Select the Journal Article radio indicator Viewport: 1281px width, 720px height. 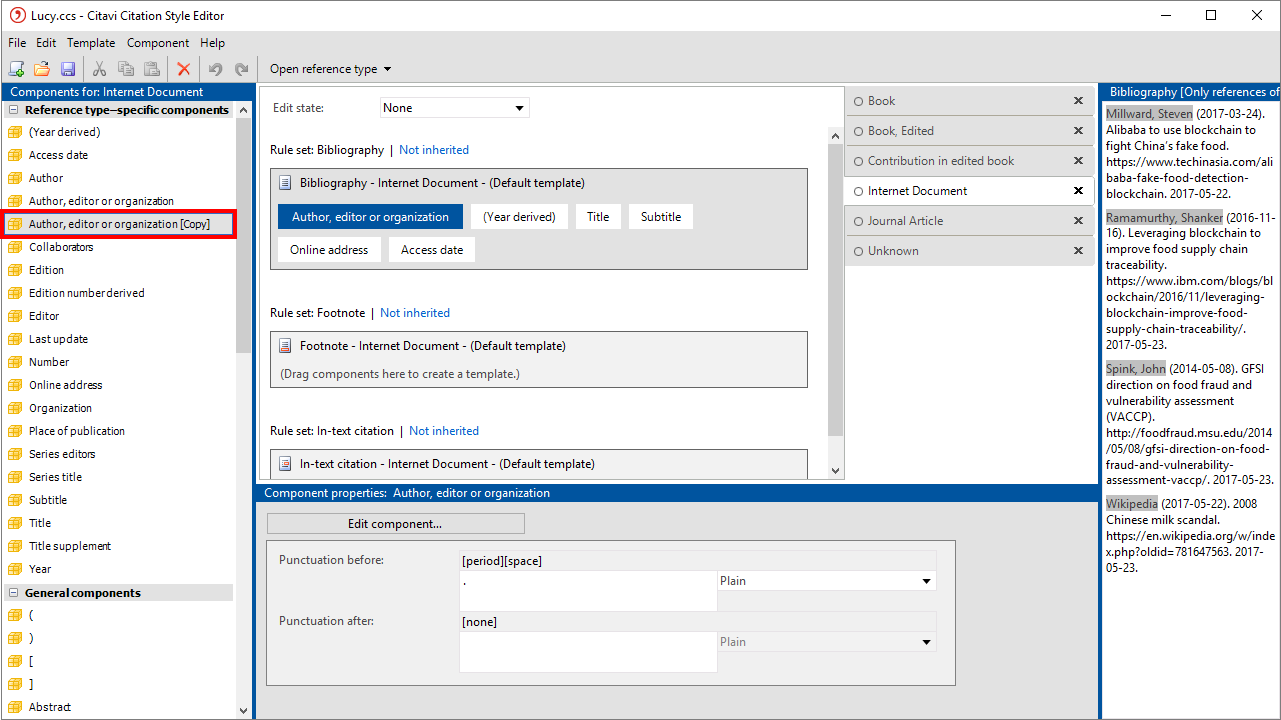click(x=858, y=221)
